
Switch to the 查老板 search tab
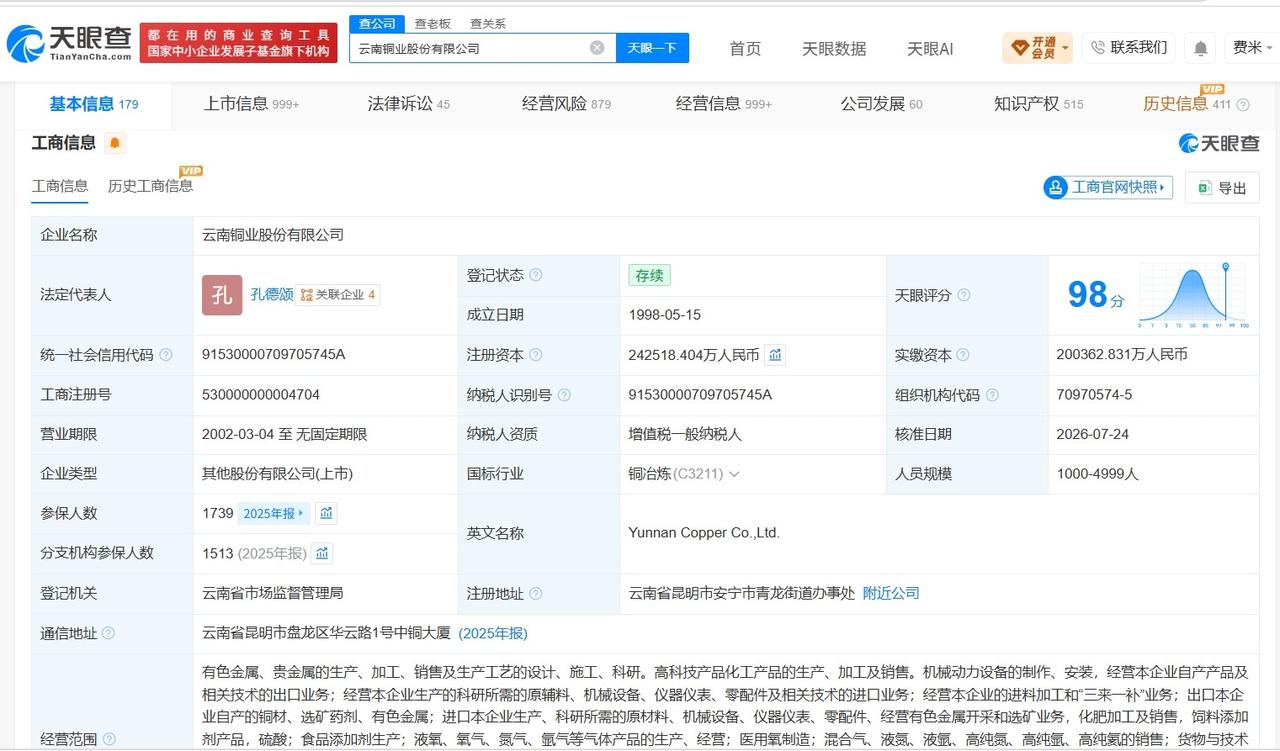(x=433, y=23)
